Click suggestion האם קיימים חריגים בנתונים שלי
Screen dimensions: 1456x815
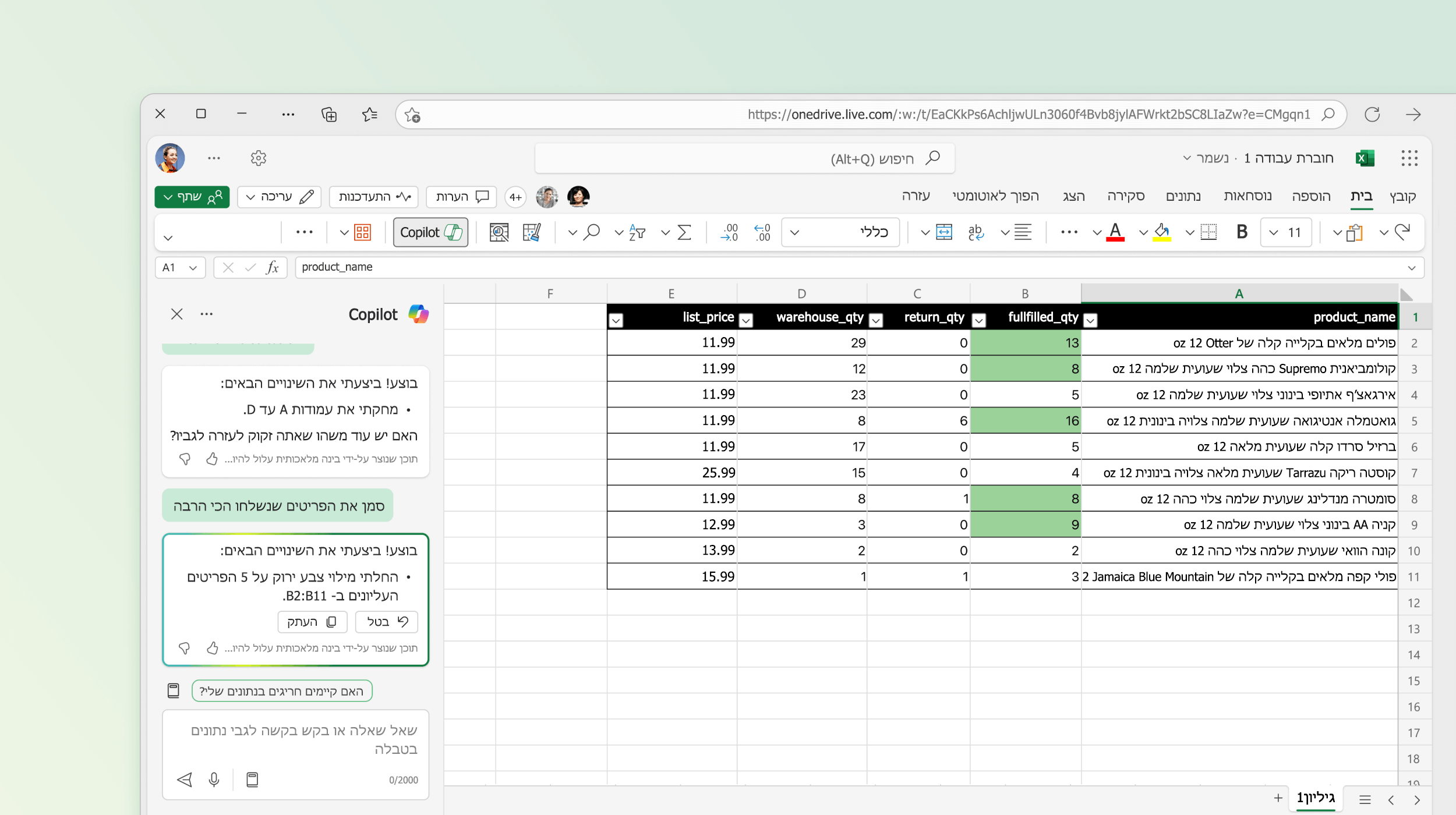pos(282,691)
